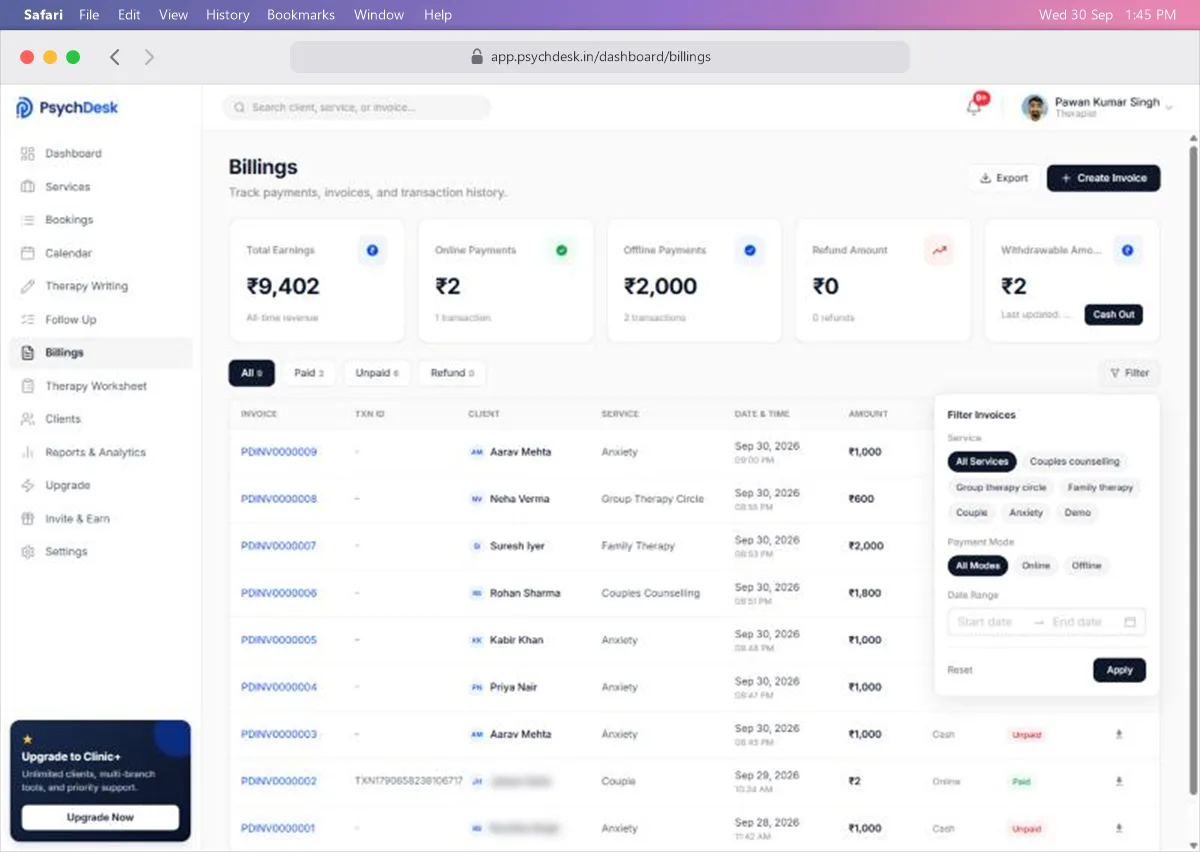Screen dimensions: 1200x852
Task: Toggle the Filter dropdown button
Action: [x=1129, y=373]
